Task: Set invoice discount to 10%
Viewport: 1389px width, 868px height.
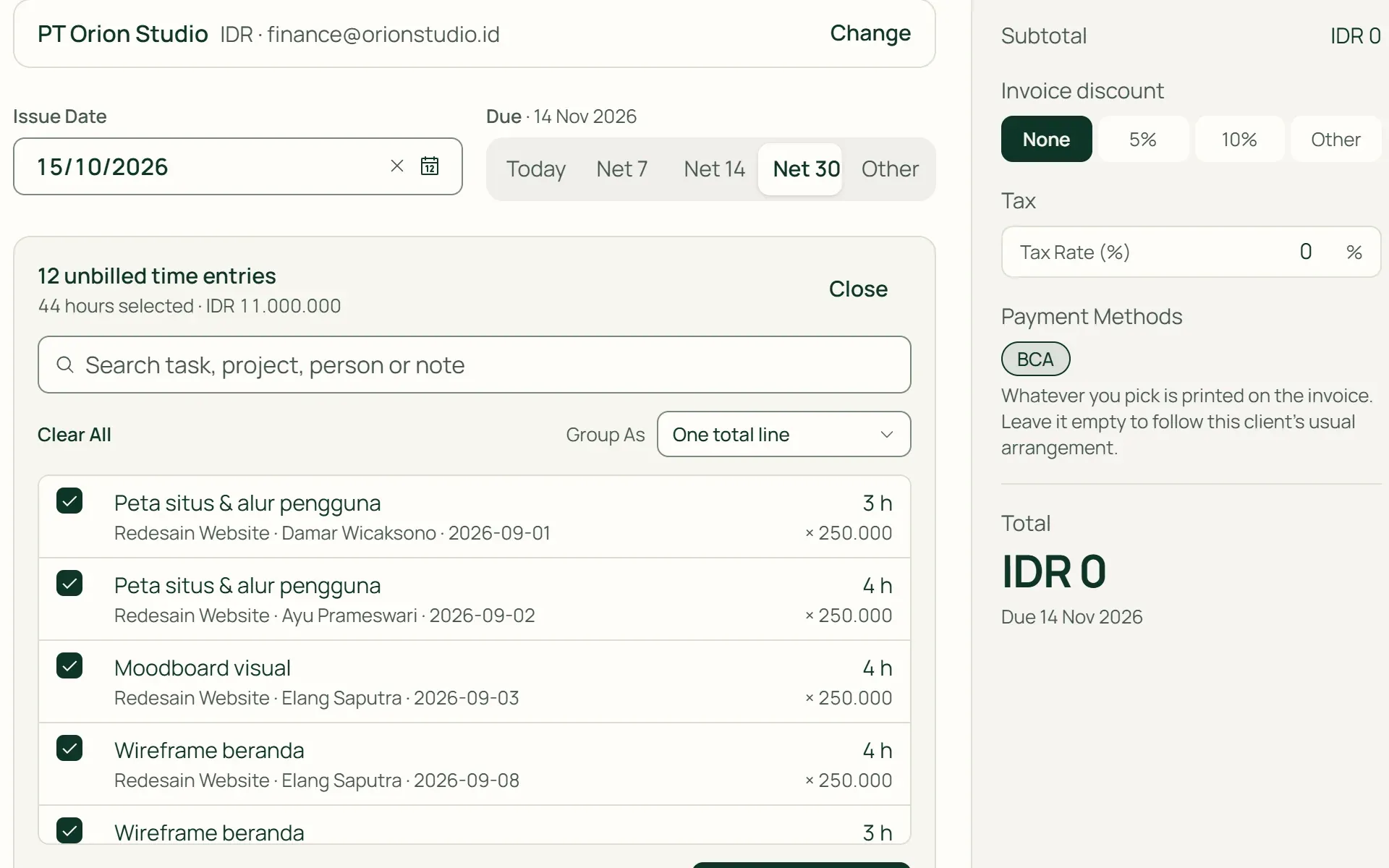Action: [1239, 139]
